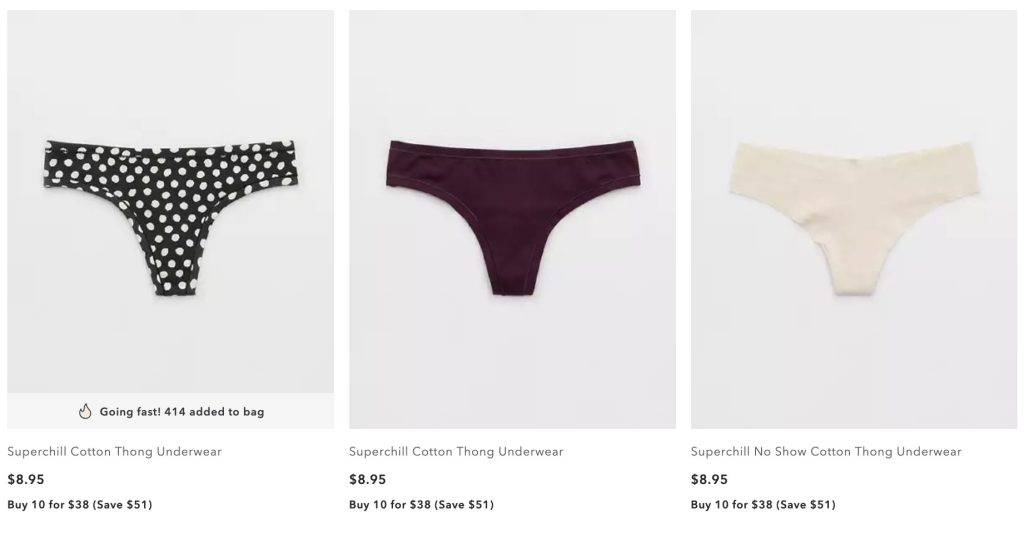
Task: Click the burgundy thong's waistband
Action: tap(513, 148)
